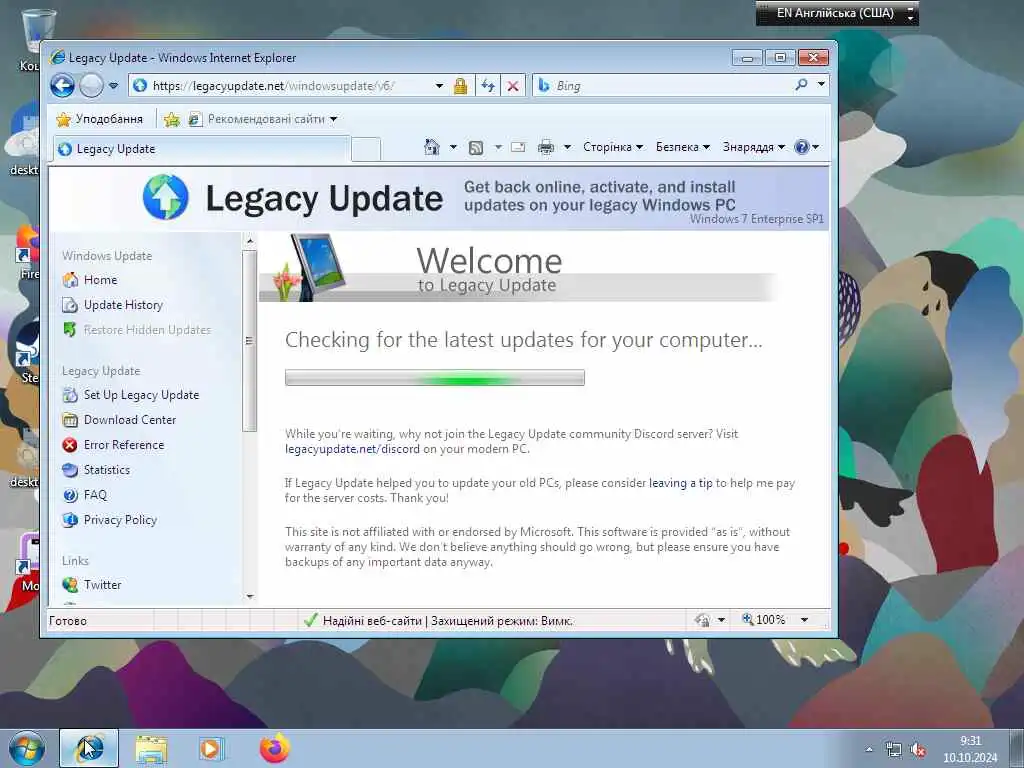Screen dimensions: 1024x768
Task: Open a new blank tab
Action: pos(366,150)
